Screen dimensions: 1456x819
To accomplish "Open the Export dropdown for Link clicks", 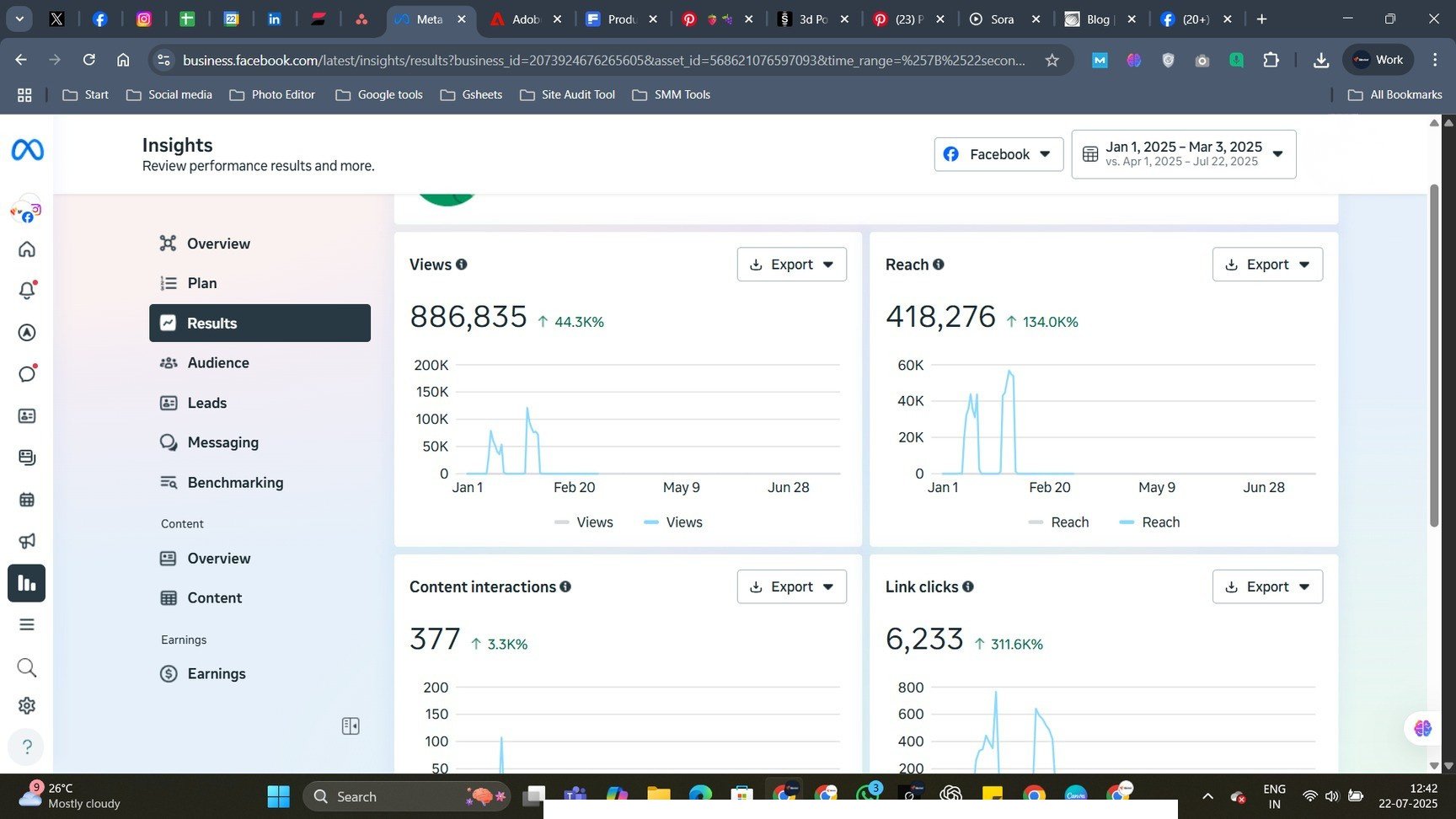I will pos(1267,586).
